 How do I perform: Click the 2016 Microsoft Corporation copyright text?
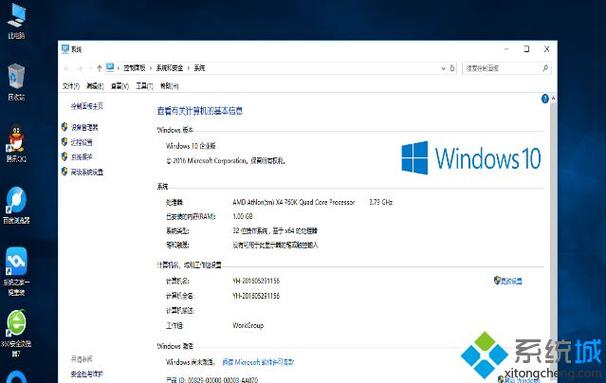(x=226, y=160)
